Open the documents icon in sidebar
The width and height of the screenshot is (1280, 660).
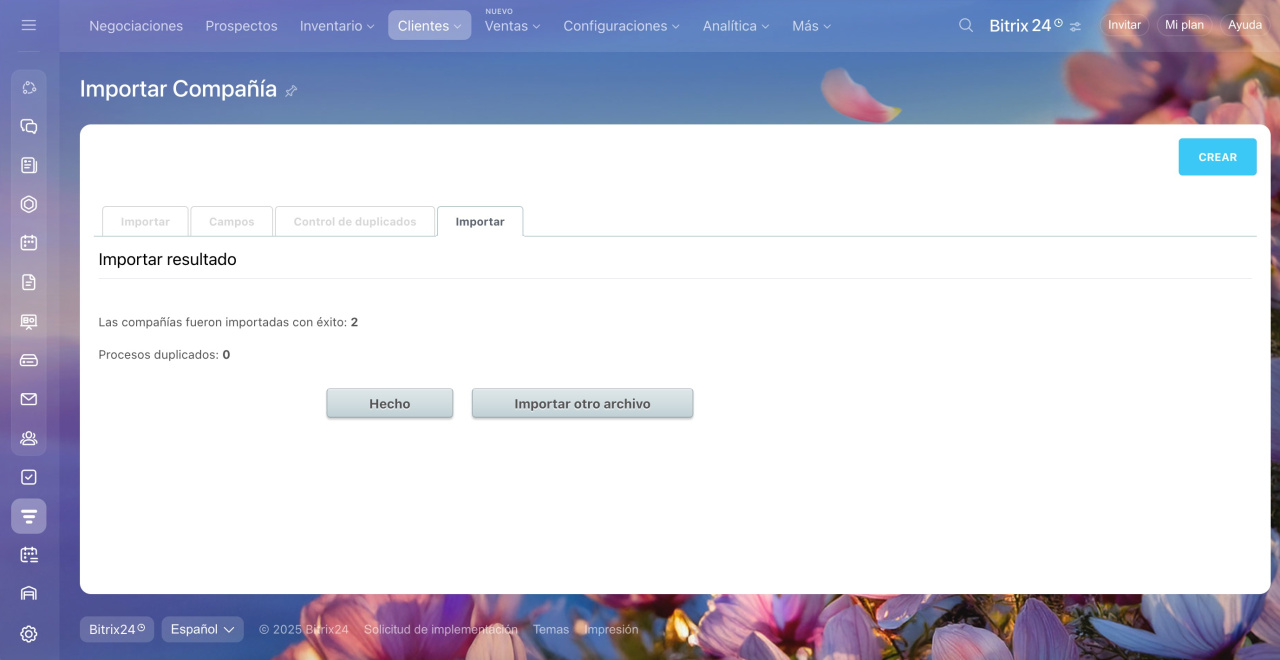[29, 282]
